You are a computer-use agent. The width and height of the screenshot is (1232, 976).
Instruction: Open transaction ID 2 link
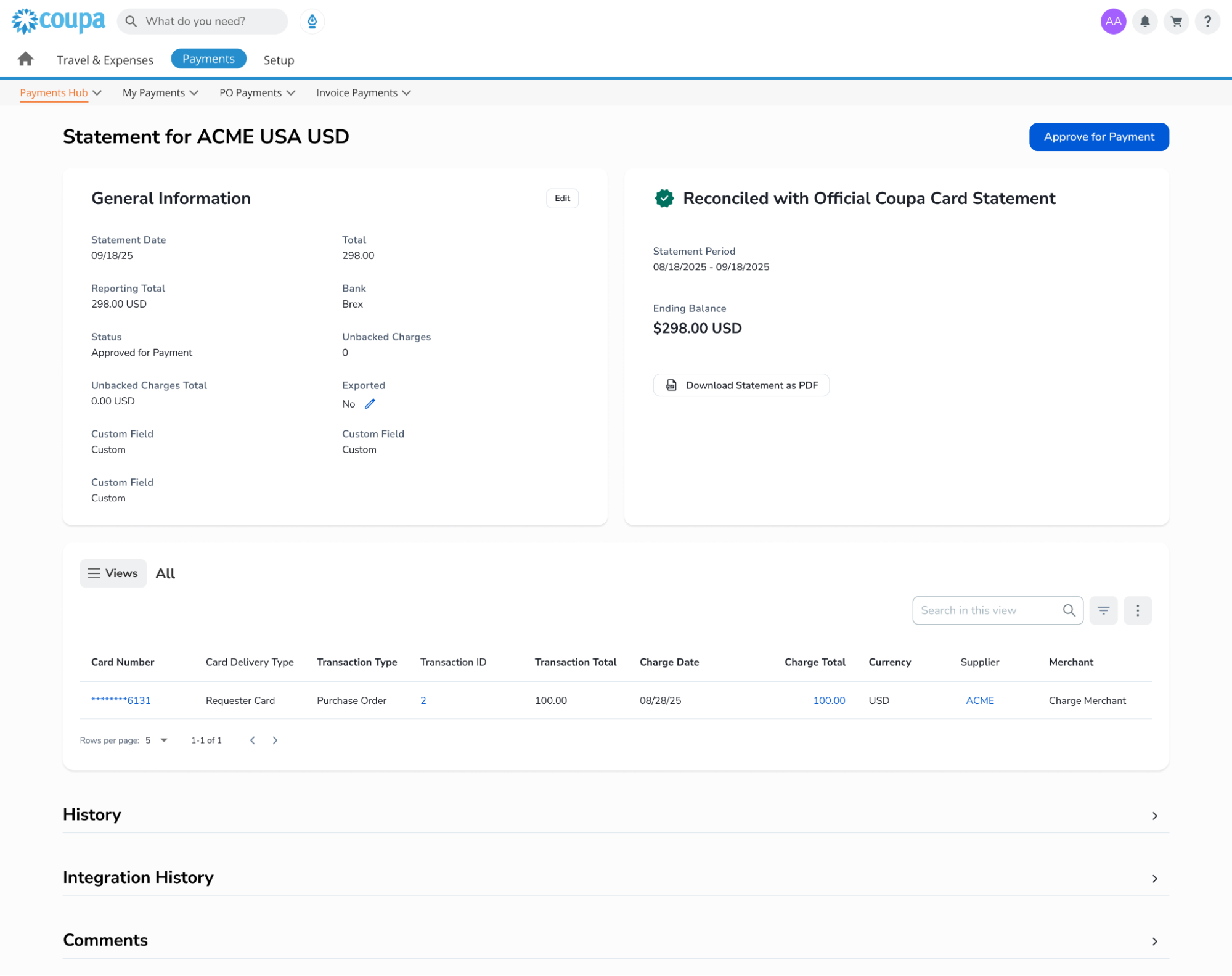click(423, 700)
